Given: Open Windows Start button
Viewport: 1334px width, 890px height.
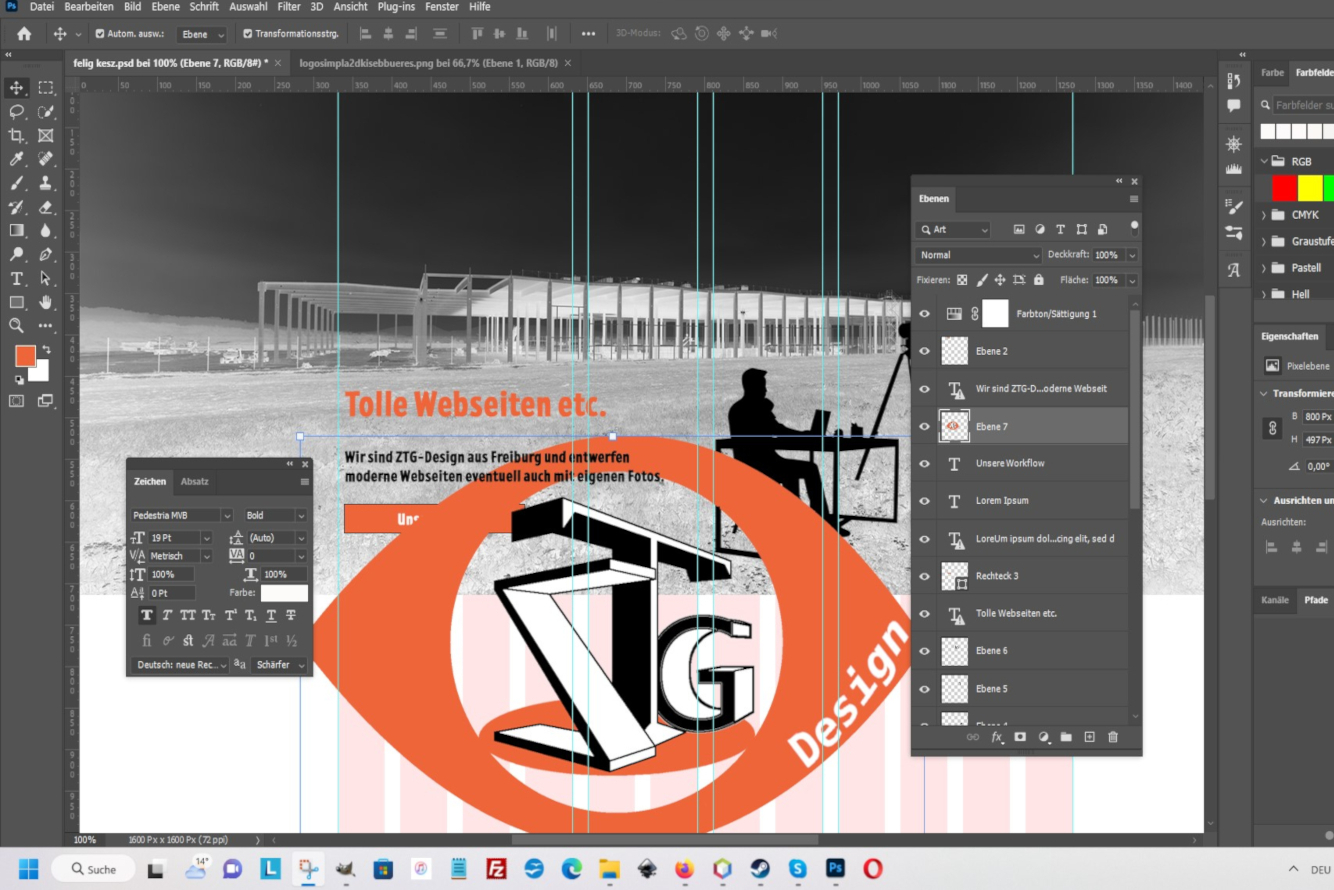Looking at the screenshot, I should (x=28, y=869).
